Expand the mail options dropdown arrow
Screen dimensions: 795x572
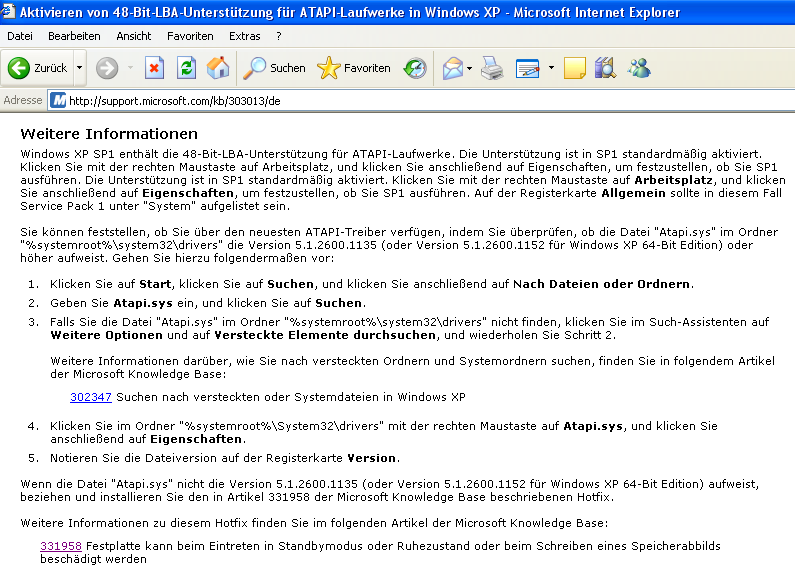pos(469,68)
